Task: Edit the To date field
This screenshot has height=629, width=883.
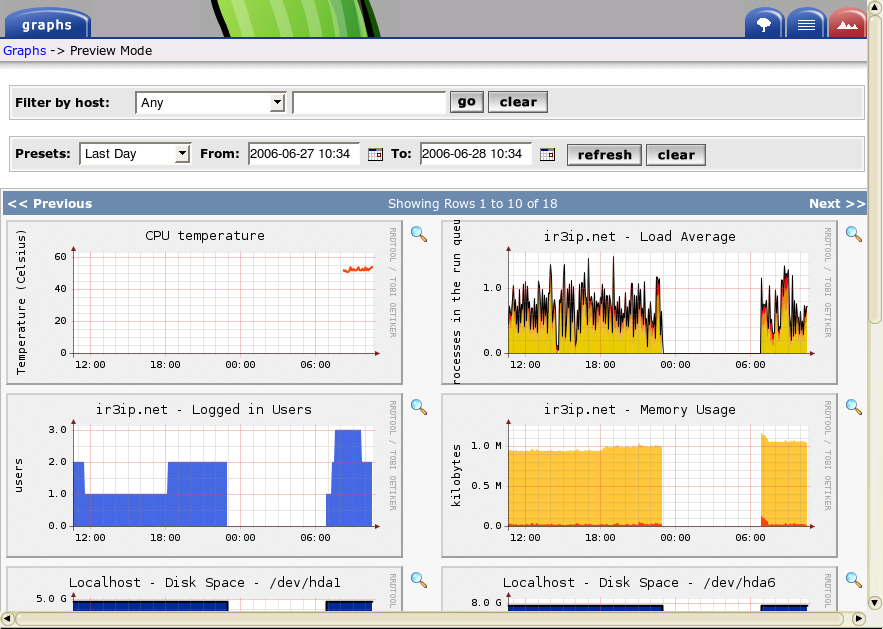Action: pyautogui.click(x=476, y=154)
